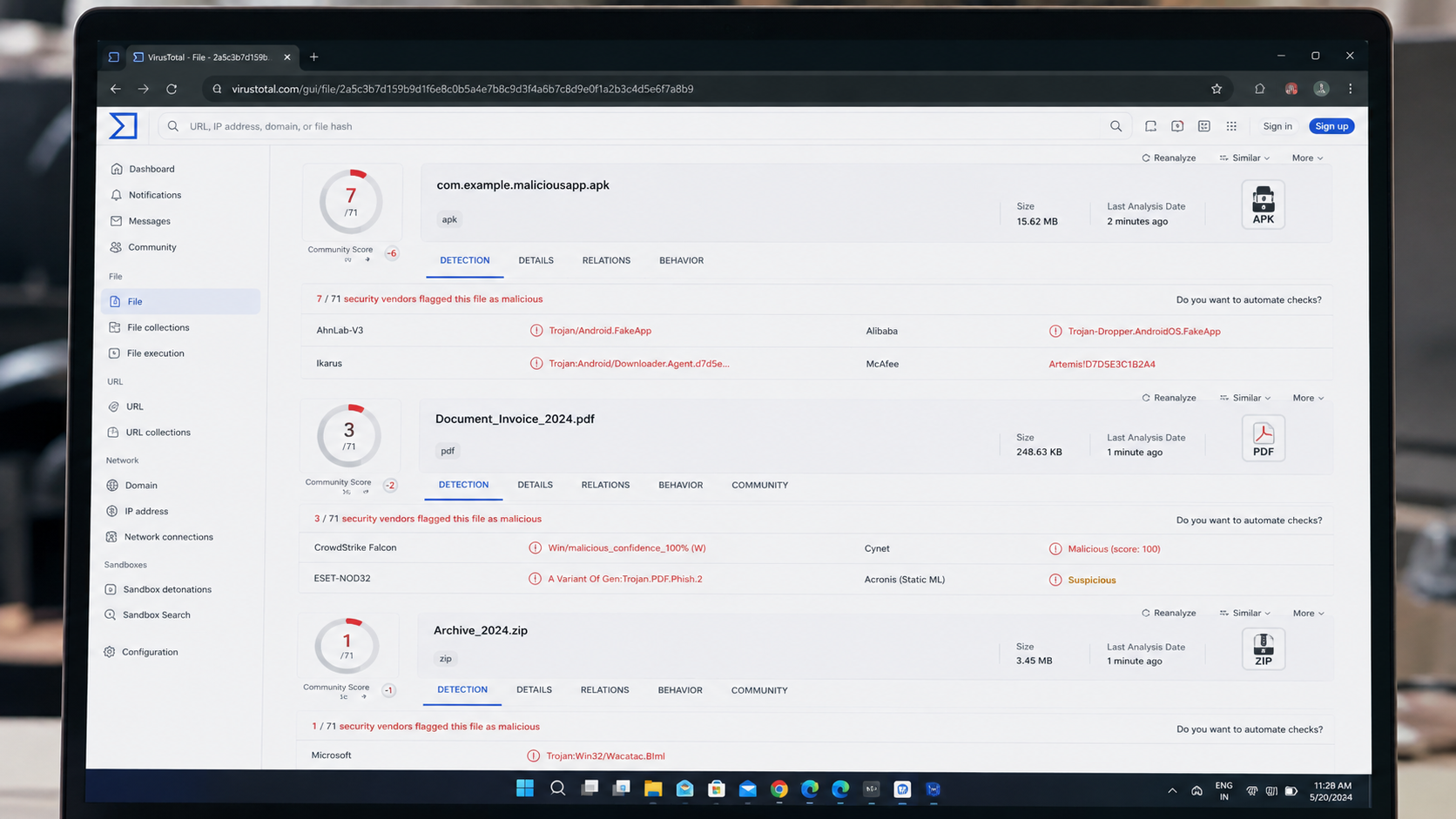Click the Trojan/Android.FakeApp detection label

600,331
